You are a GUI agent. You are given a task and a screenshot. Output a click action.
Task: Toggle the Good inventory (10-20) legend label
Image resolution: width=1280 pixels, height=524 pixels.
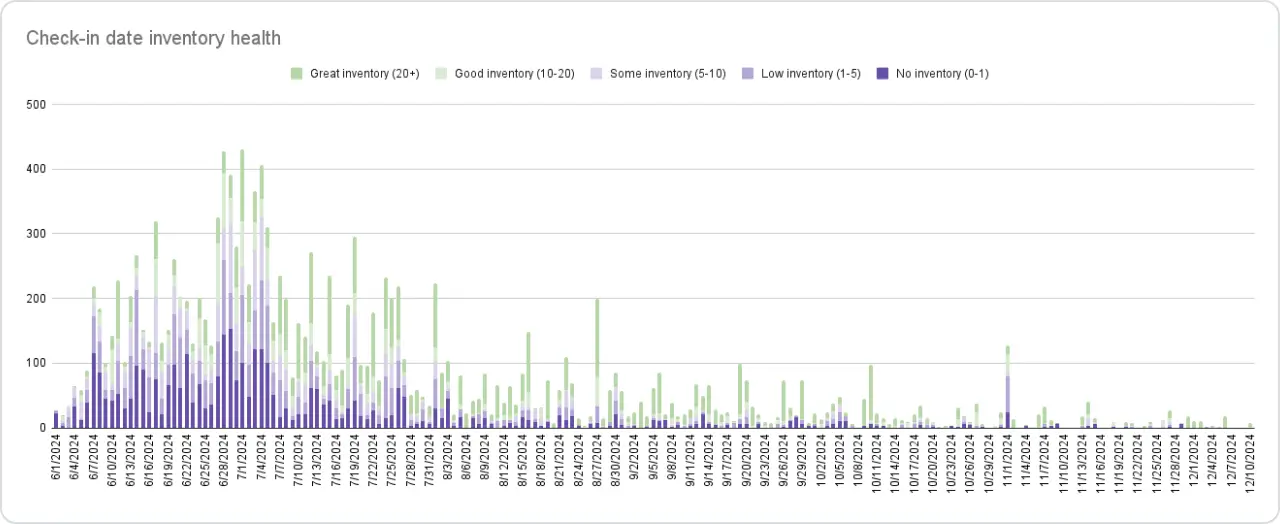(514, 74)
